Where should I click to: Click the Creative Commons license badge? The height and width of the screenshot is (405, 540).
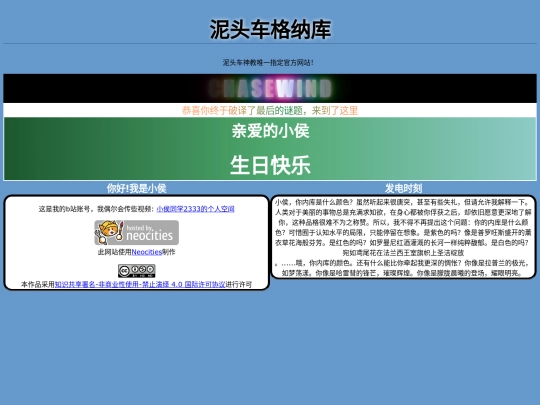pyautogui.click(x=137, y=271)
